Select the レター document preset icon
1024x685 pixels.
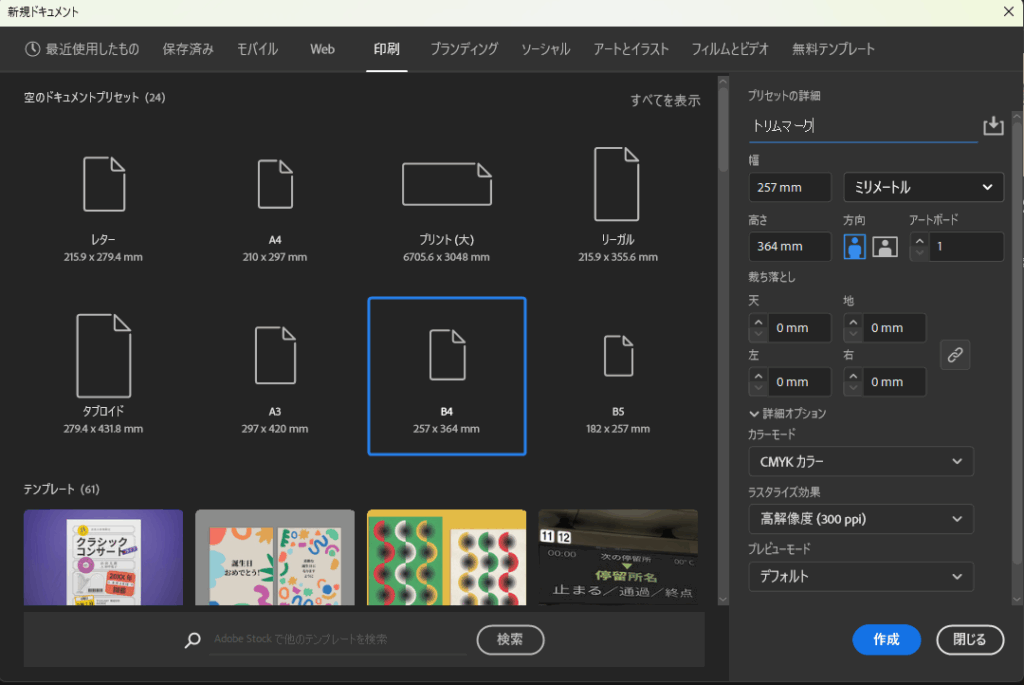(104, 184)
